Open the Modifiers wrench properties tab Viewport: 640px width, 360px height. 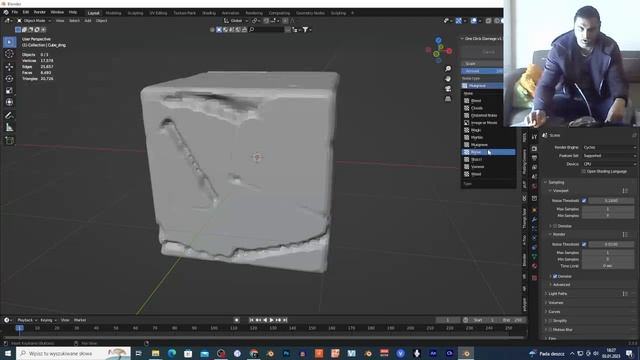[534, 220]
